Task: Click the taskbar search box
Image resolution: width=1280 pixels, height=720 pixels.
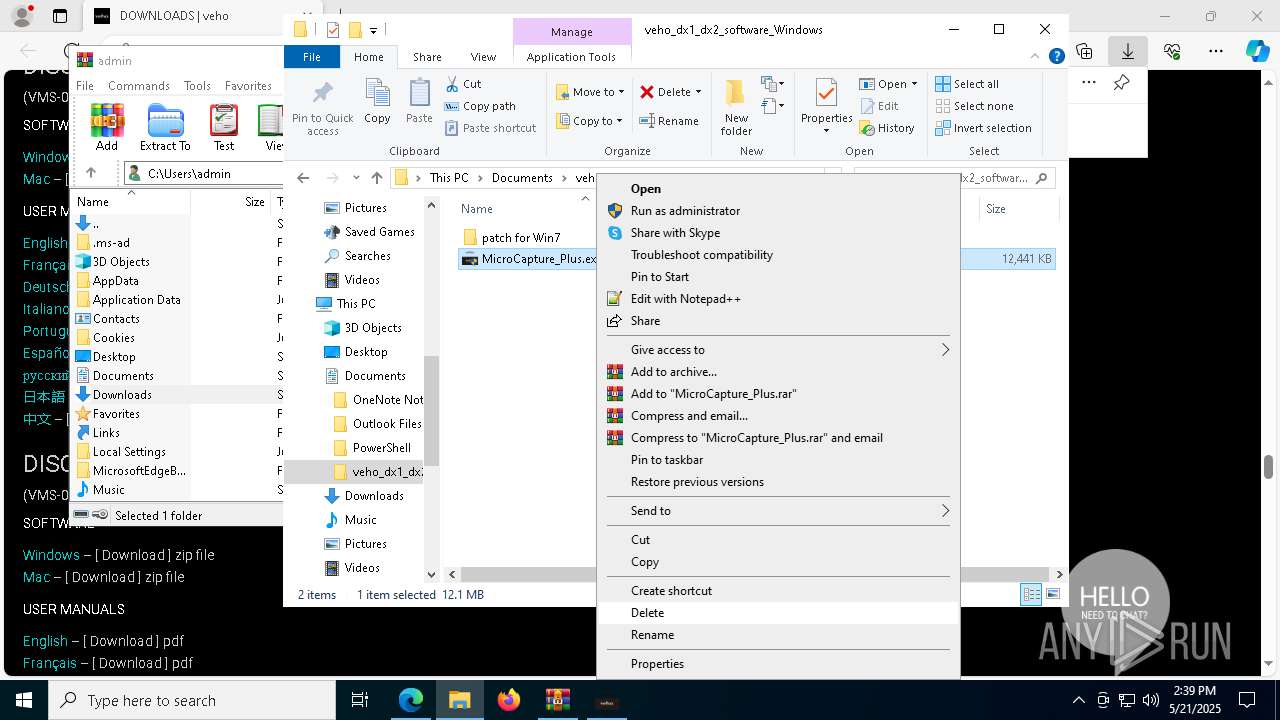Action: coord(192,700)
